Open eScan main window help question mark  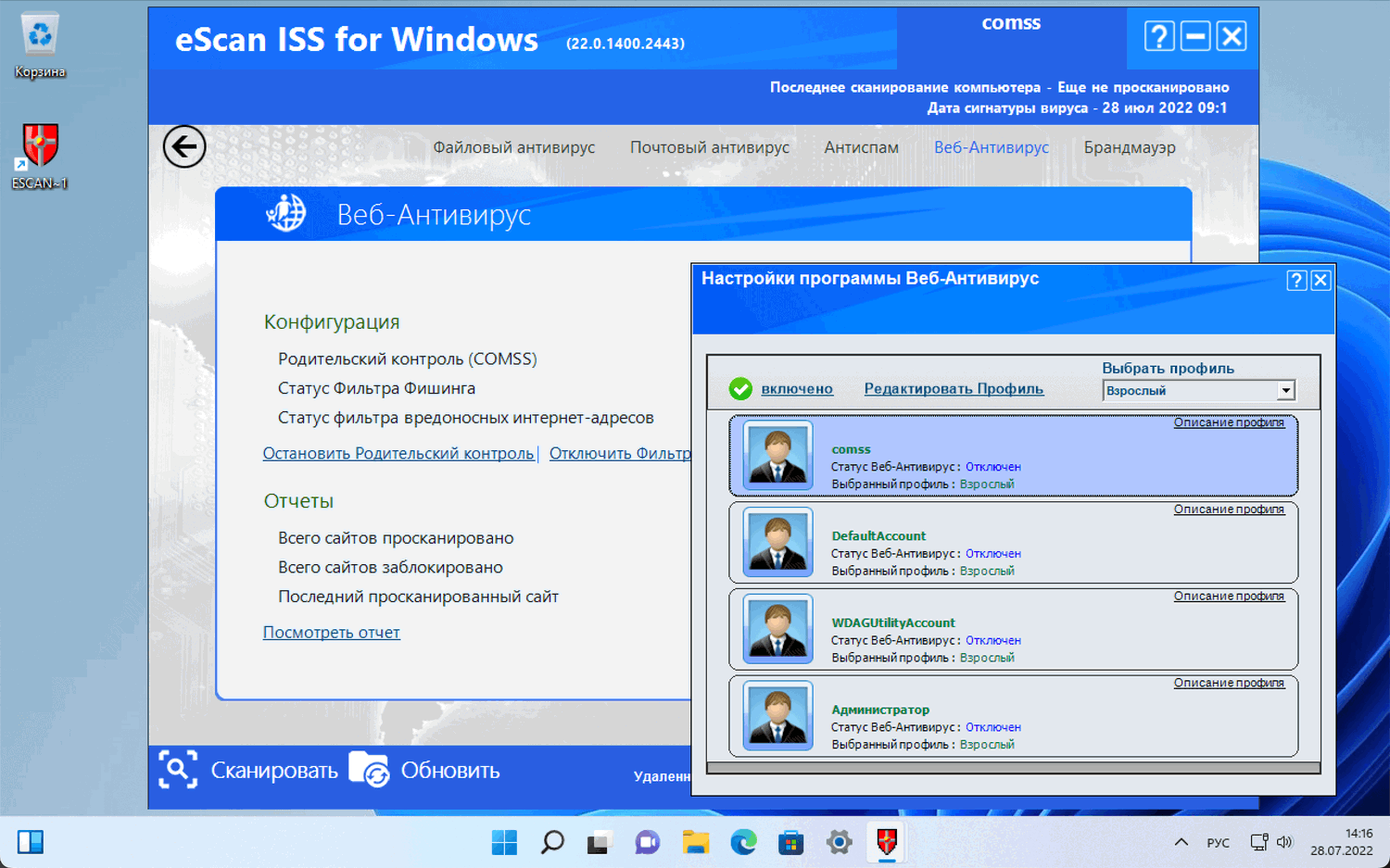pyautogui.click(x=1159, y=37)
